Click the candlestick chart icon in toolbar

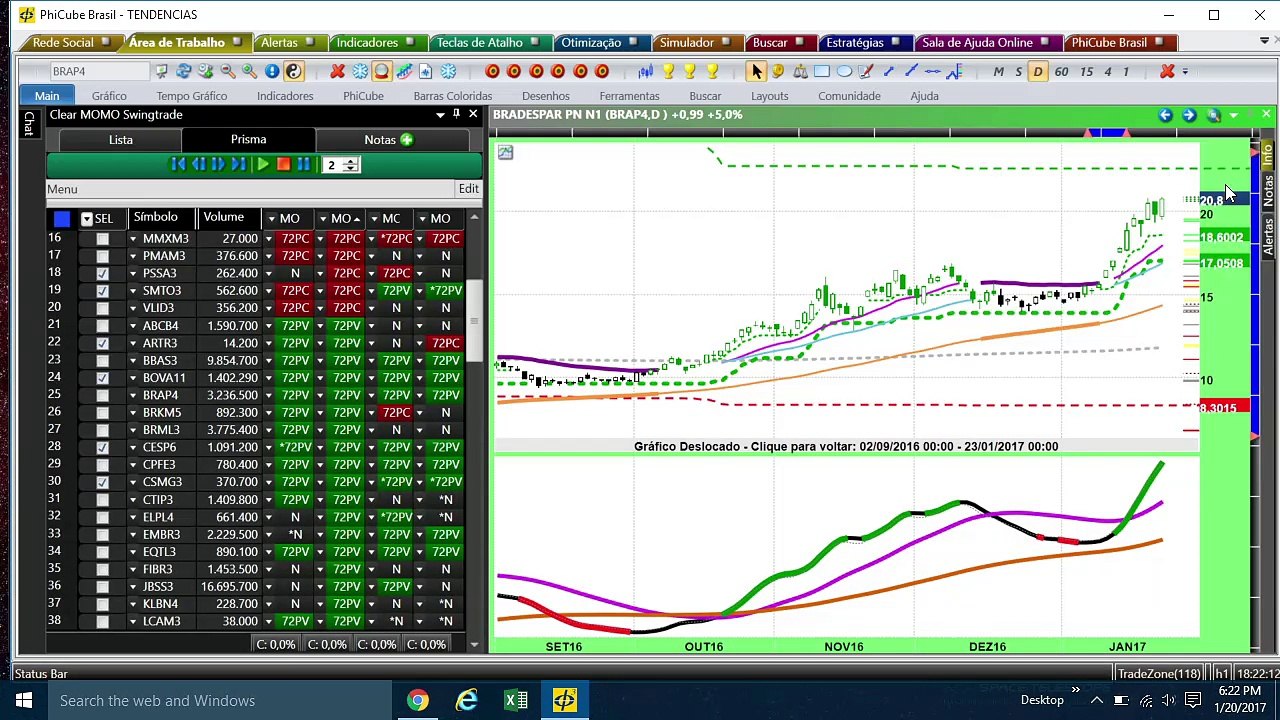click(646, 71)
